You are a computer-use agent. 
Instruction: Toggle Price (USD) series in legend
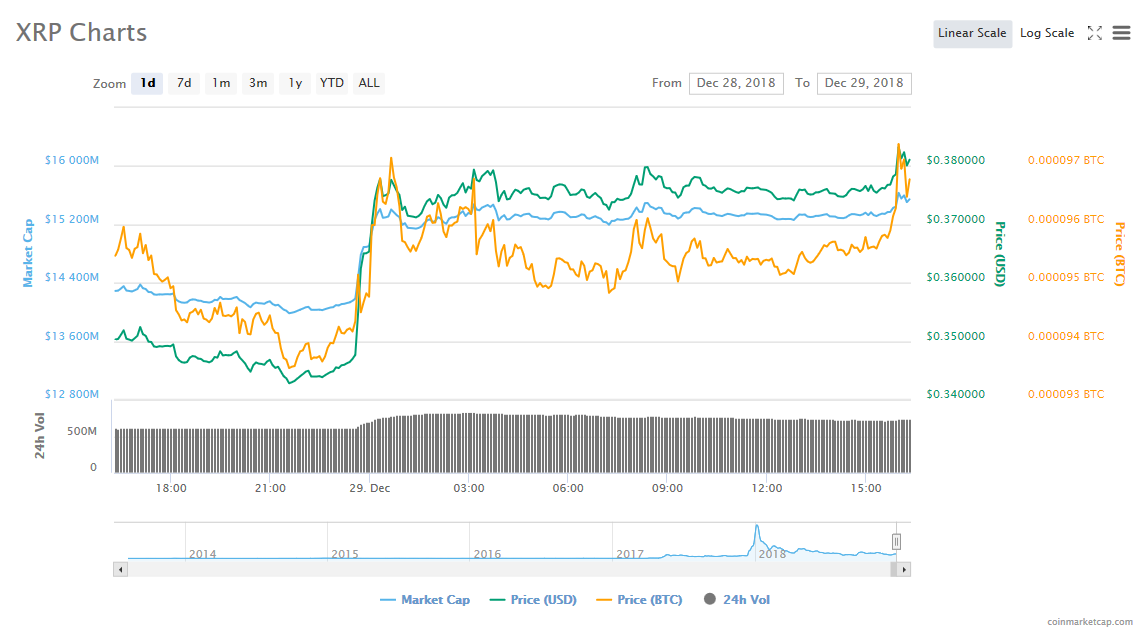click(534, 600)
